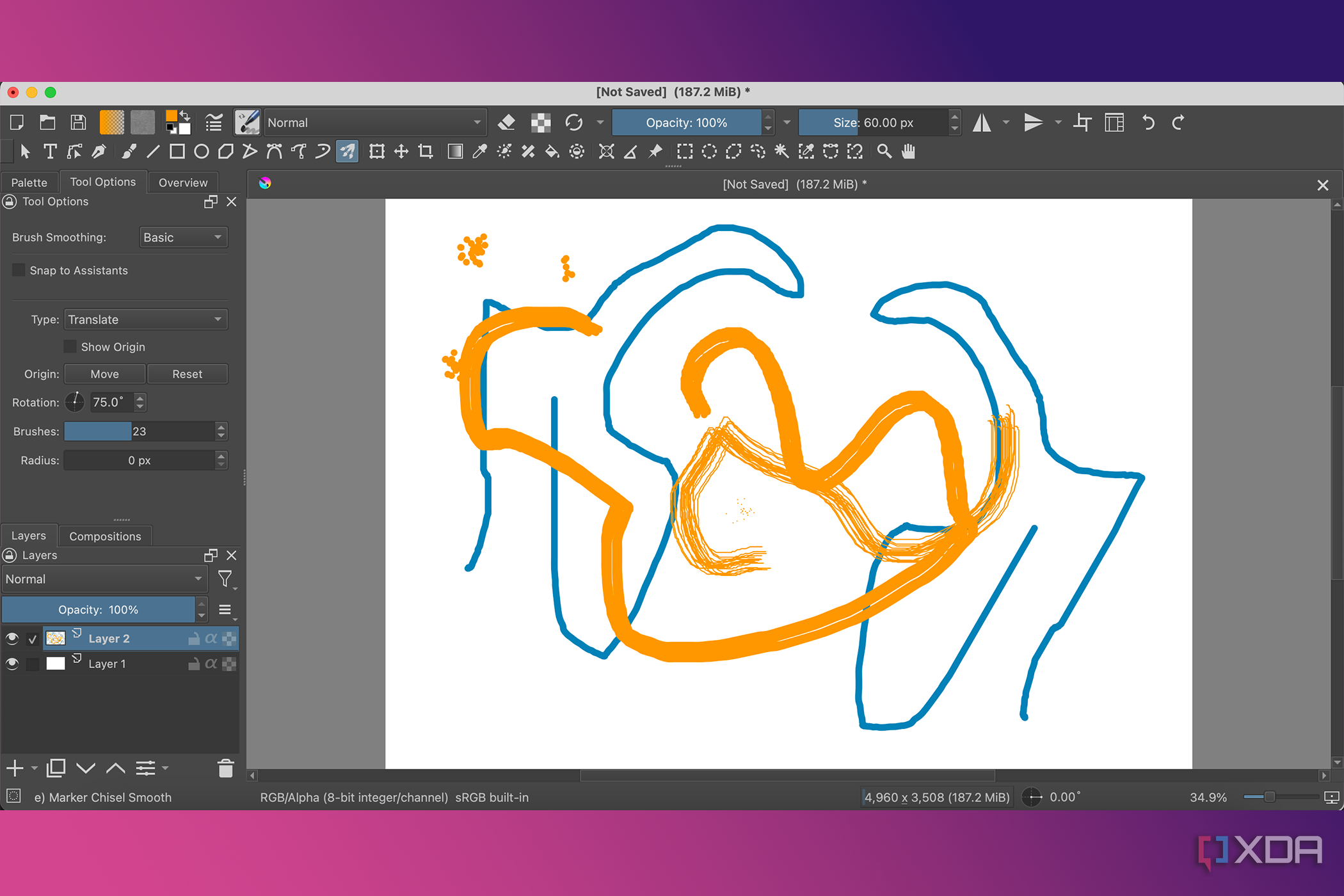1344x896 pixels.
Task: Select the Tool Options tab
Action: coord(103,182)
